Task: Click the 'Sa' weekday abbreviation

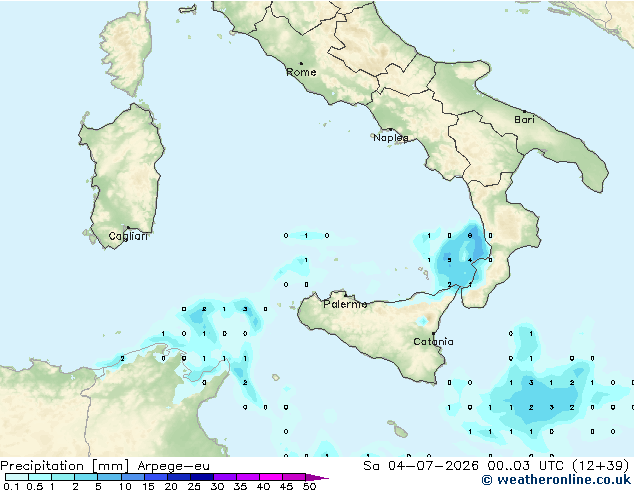Action: point(371,466)
